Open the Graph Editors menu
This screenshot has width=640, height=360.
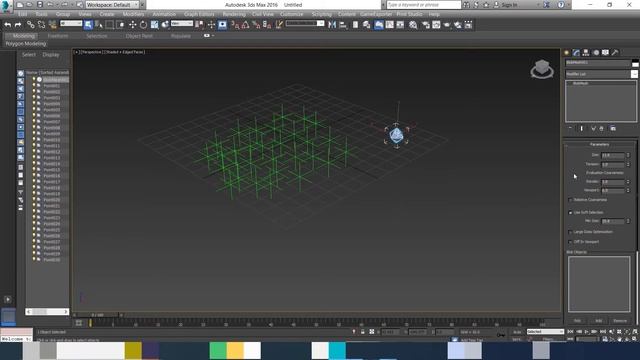point(199,14)
